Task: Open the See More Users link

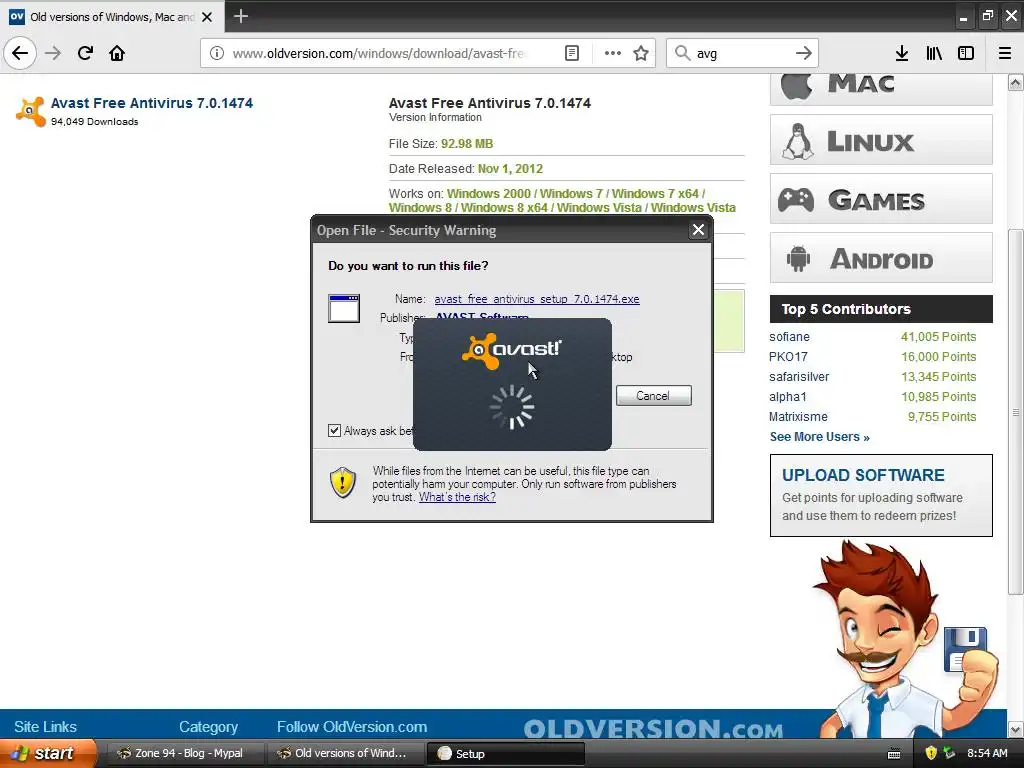Action: [x=820, y=437]
